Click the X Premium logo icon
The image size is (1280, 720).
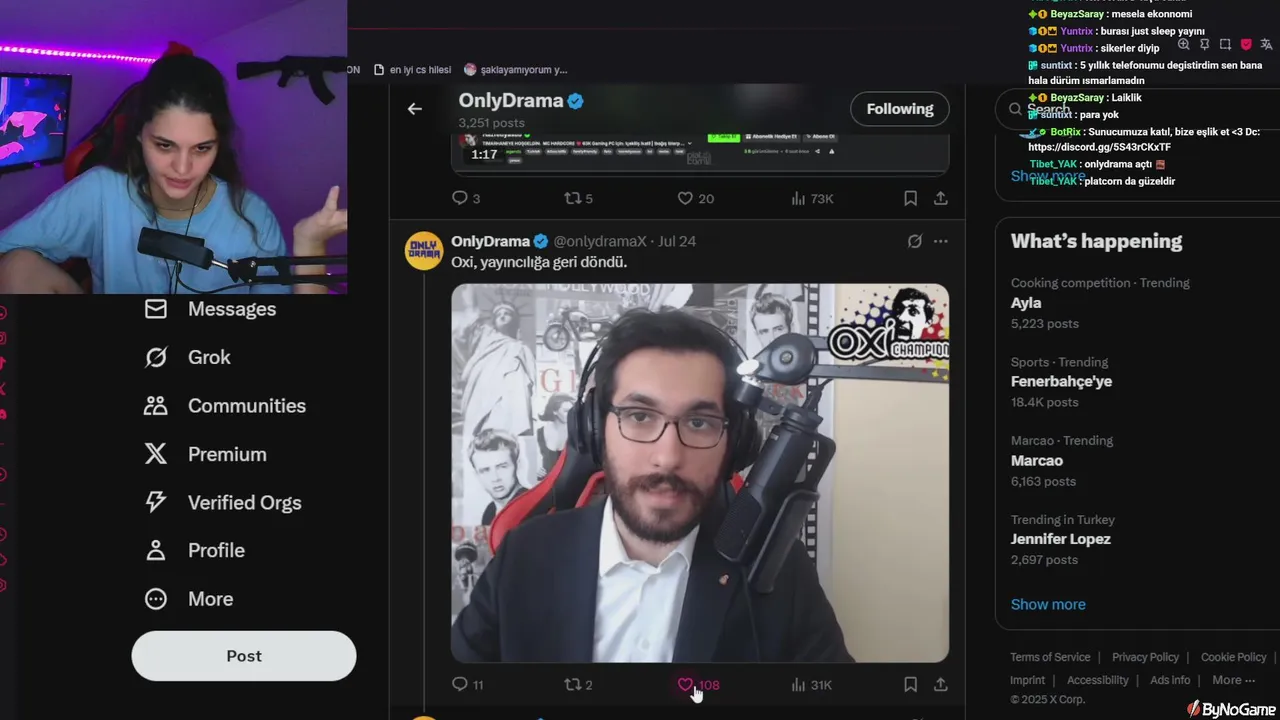point(156,454)
